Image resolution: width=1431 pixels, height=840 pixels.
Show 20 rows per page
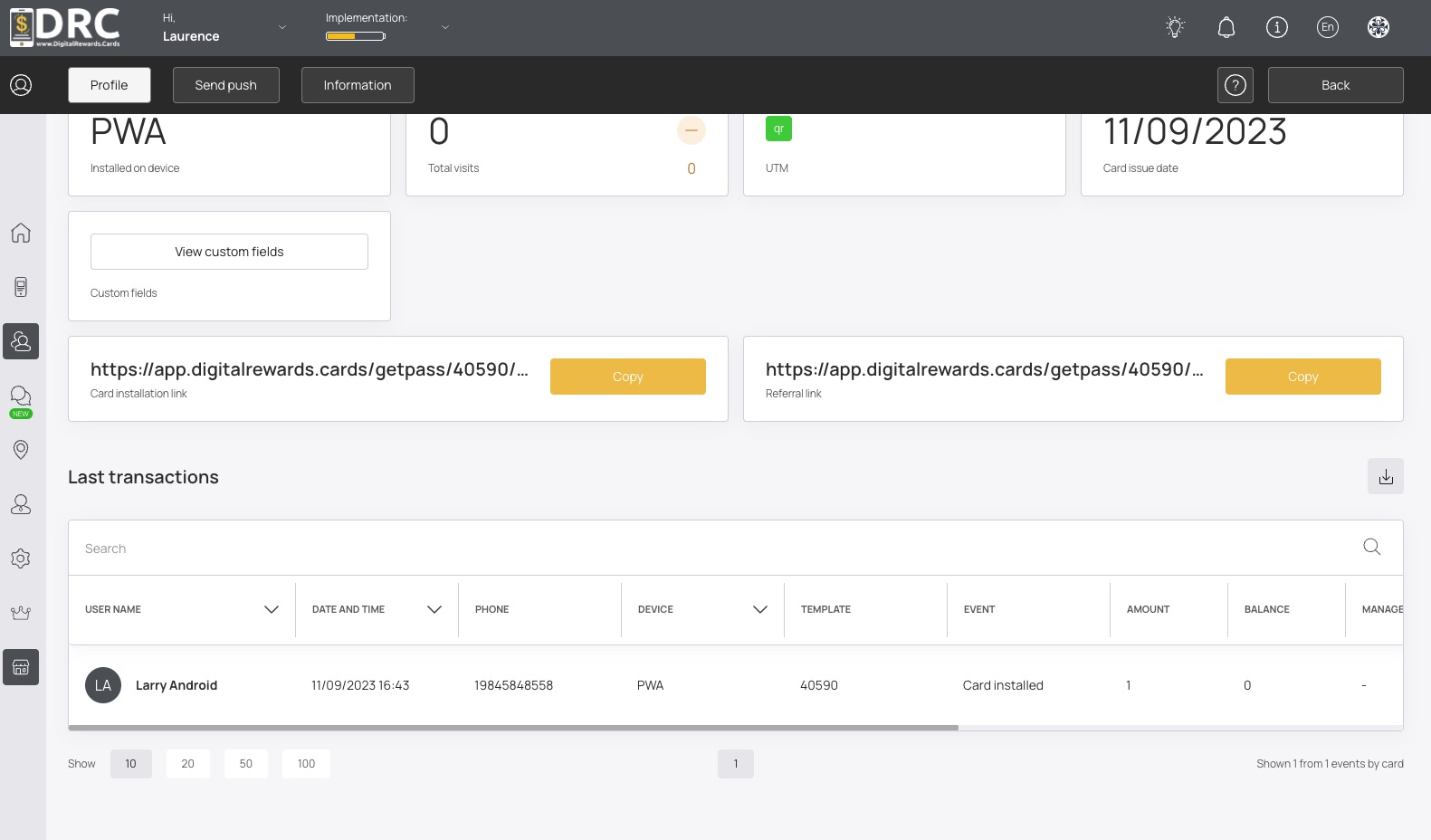187,764
